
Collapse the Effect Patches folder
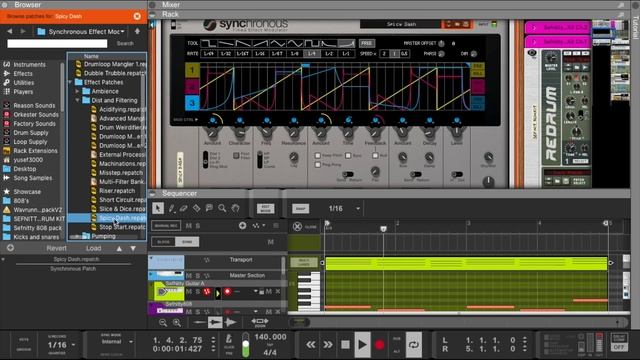click(x=71, y=82)
